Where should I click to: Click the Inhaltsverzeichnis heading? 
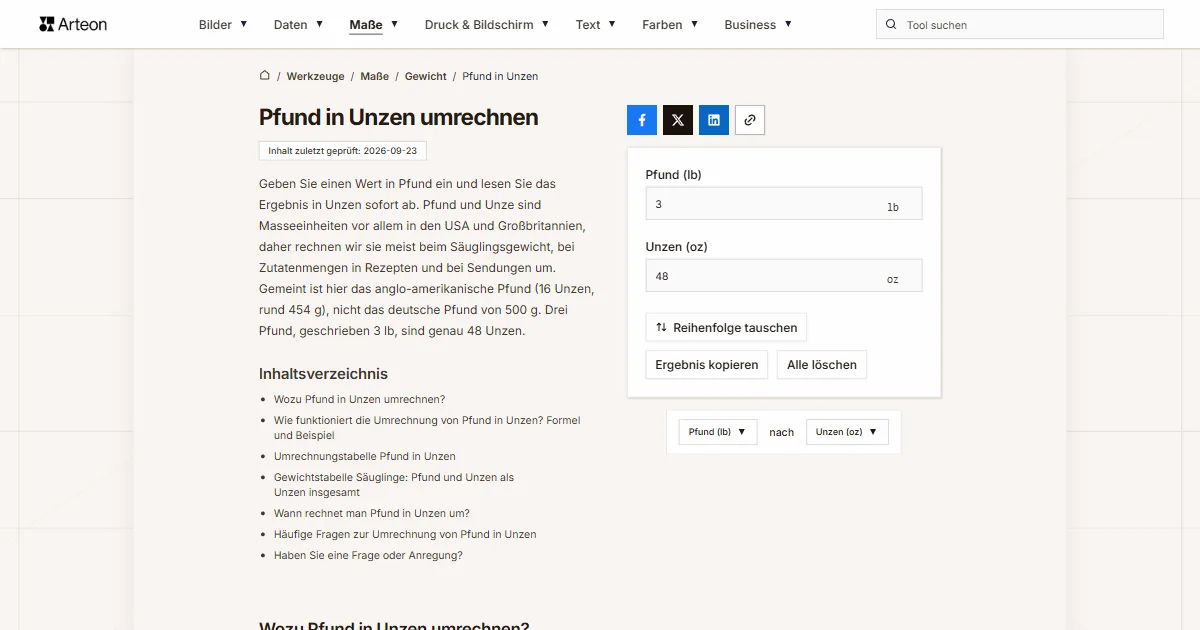pyautogui.click(x=323, y=374)
